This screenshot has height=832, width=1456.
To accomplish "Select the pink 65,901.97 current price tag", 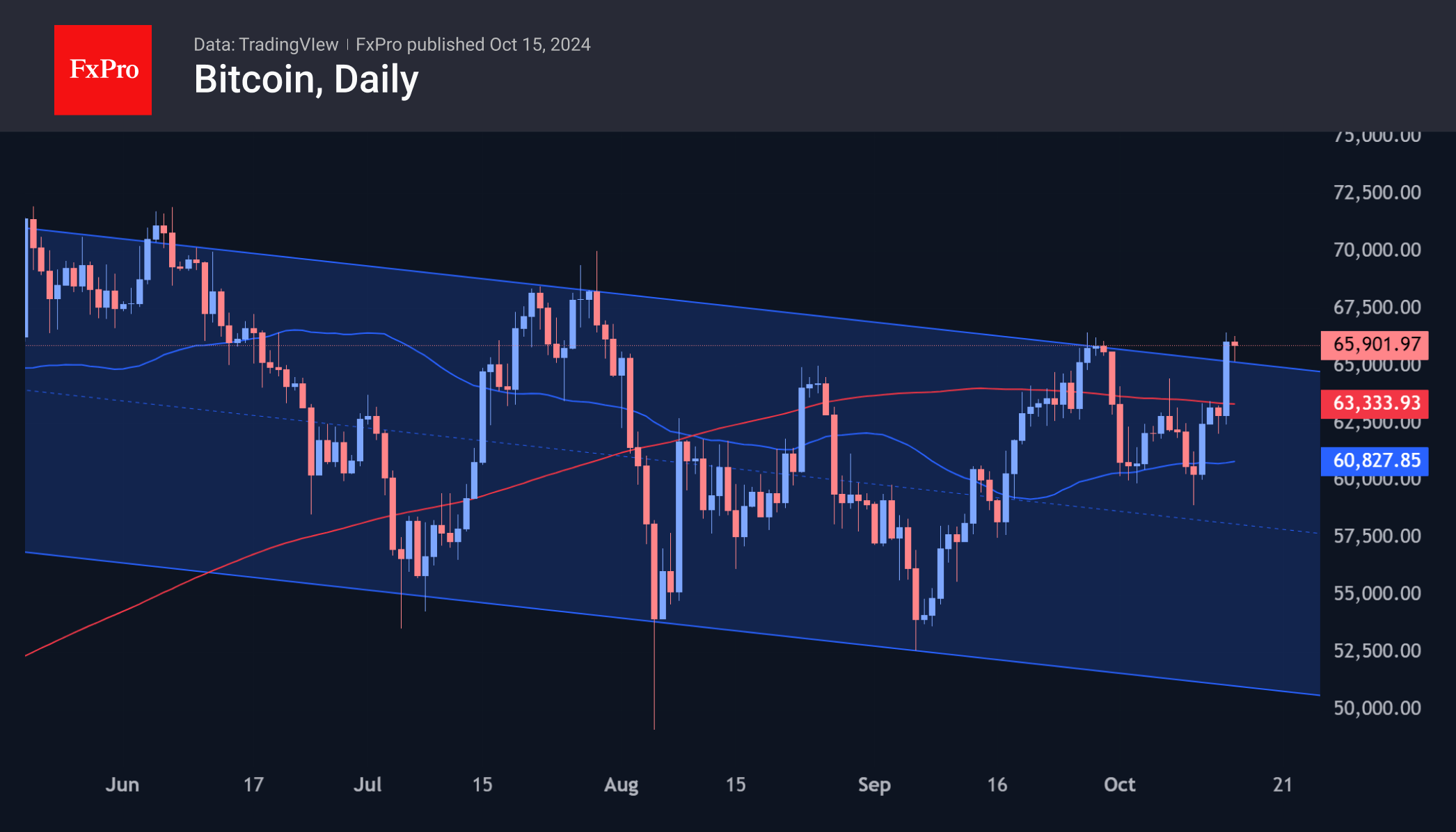I will [1375, 344].
